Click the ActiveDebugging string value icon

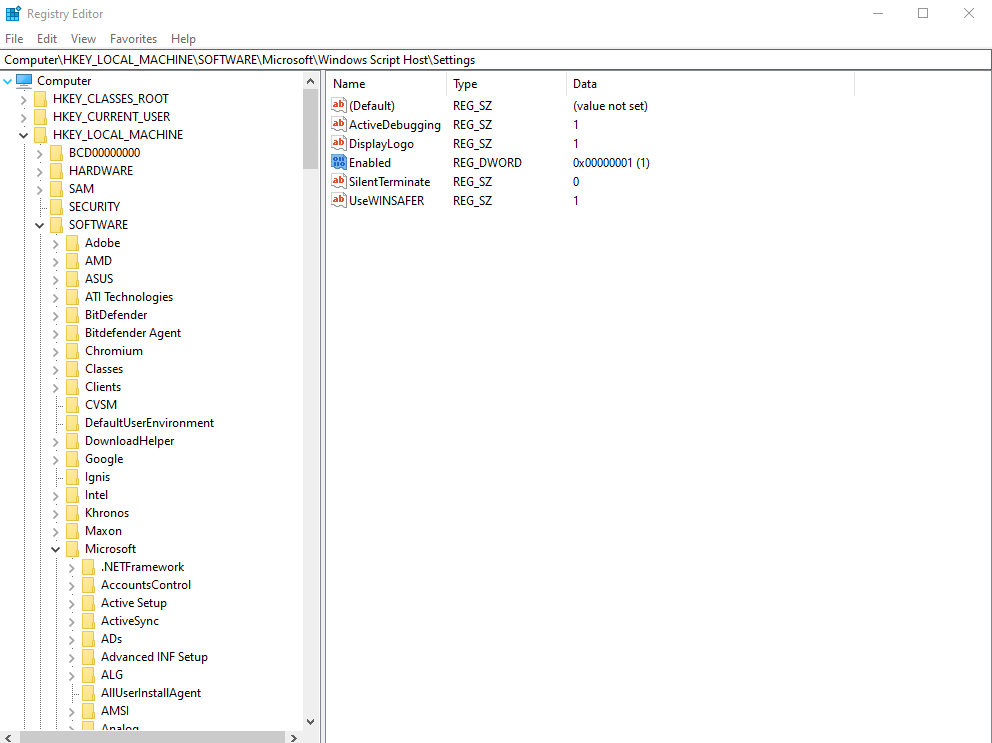(x=339, y=125)
